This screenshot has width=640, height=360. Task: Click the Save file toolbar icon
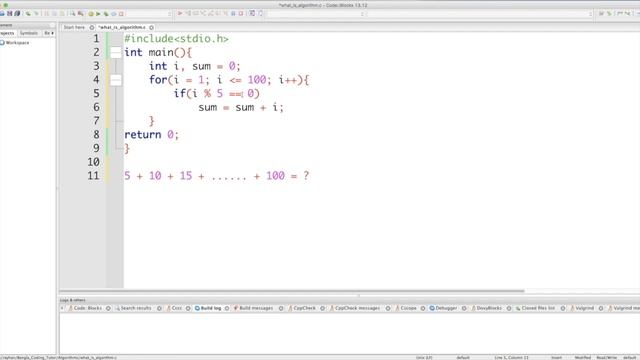click(x=9, y=13)
